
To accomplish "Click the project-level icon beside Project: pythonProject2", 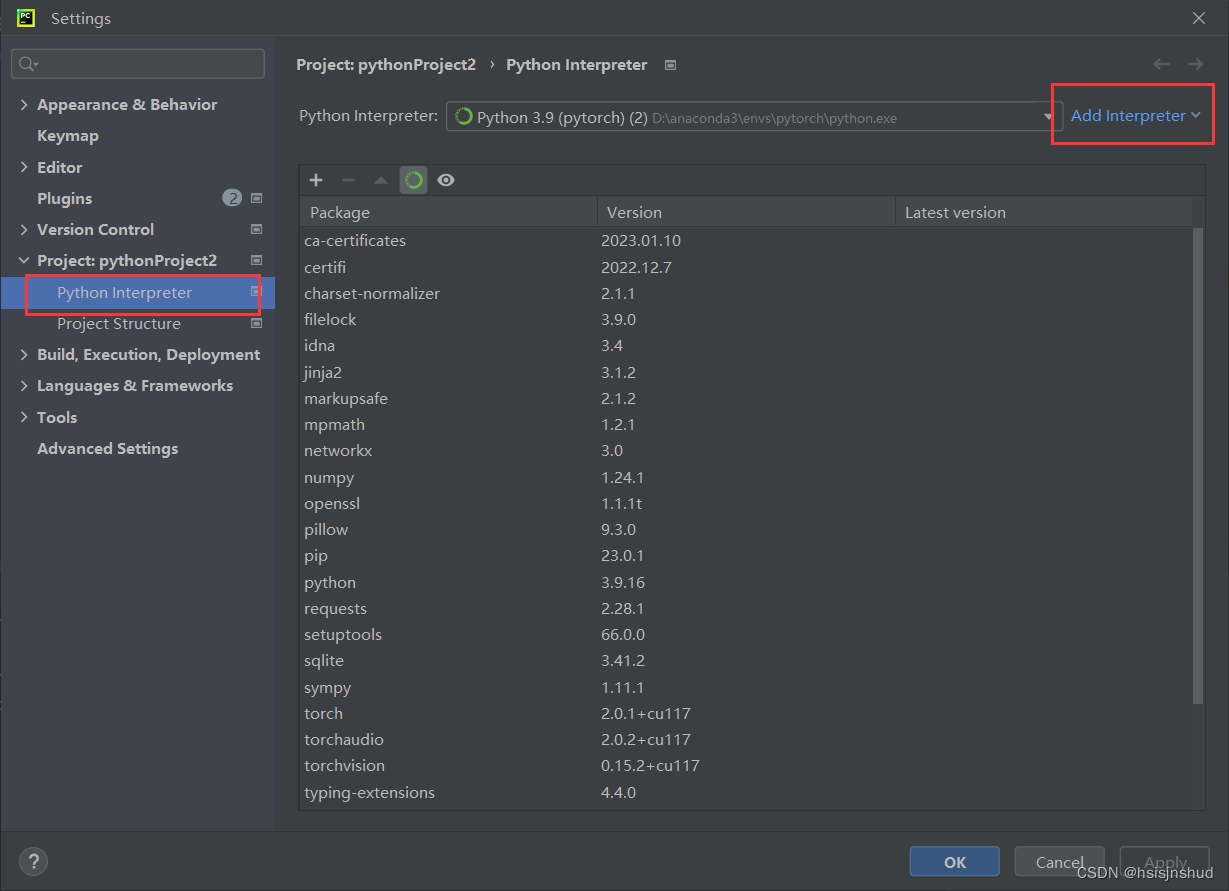I will (256, 260).
